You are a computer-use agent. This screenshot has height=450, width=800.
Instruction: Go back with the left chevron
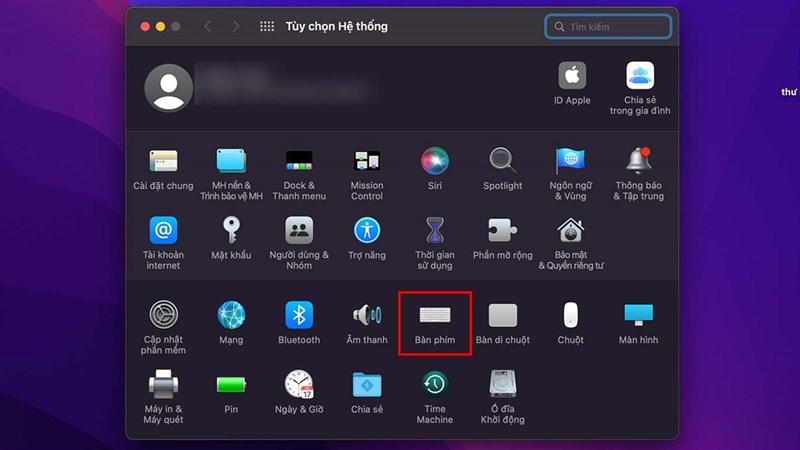208,26
